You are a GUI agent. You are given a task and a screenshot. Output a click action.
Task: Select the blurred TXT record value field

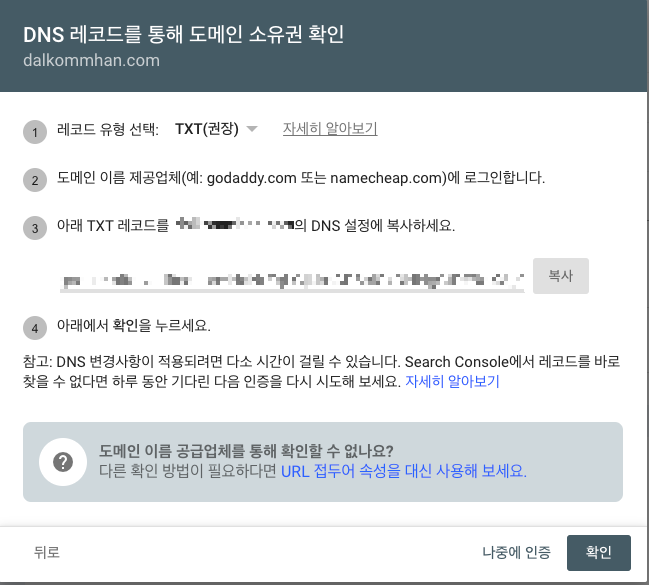tap(292, 280)
